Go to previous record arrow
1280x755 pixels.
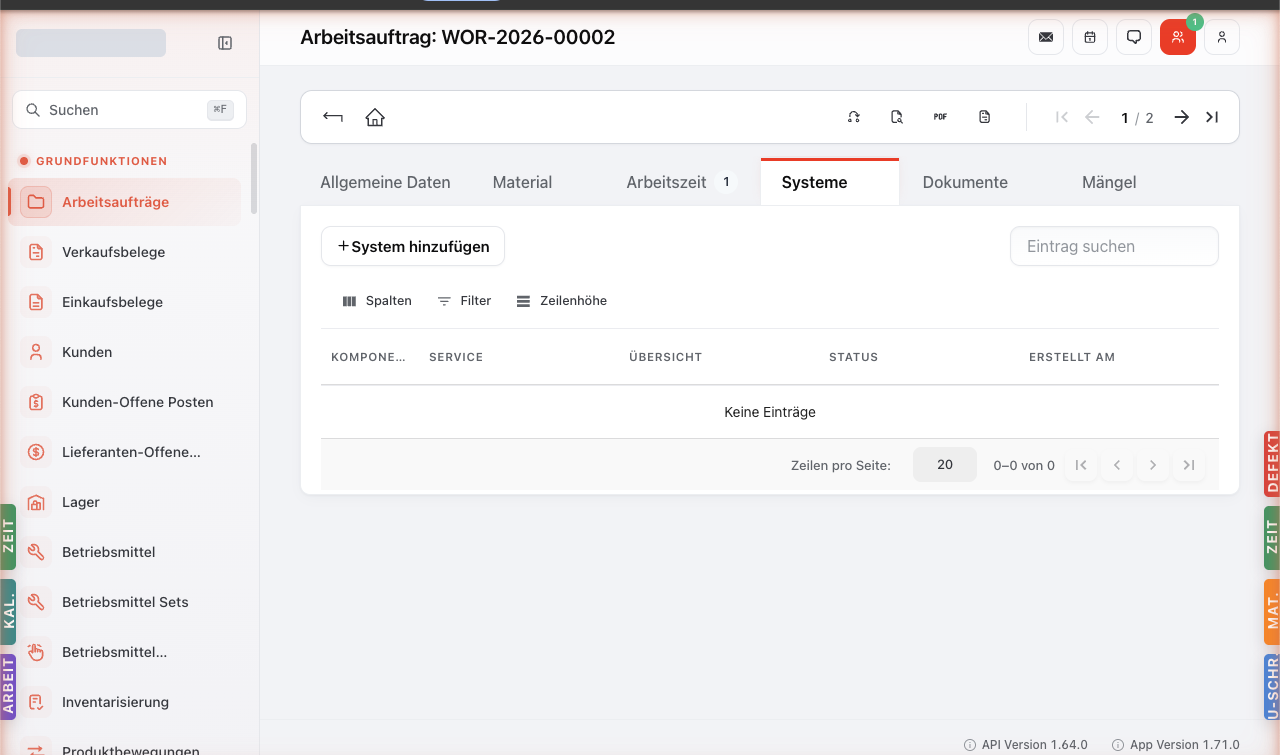1092,117
